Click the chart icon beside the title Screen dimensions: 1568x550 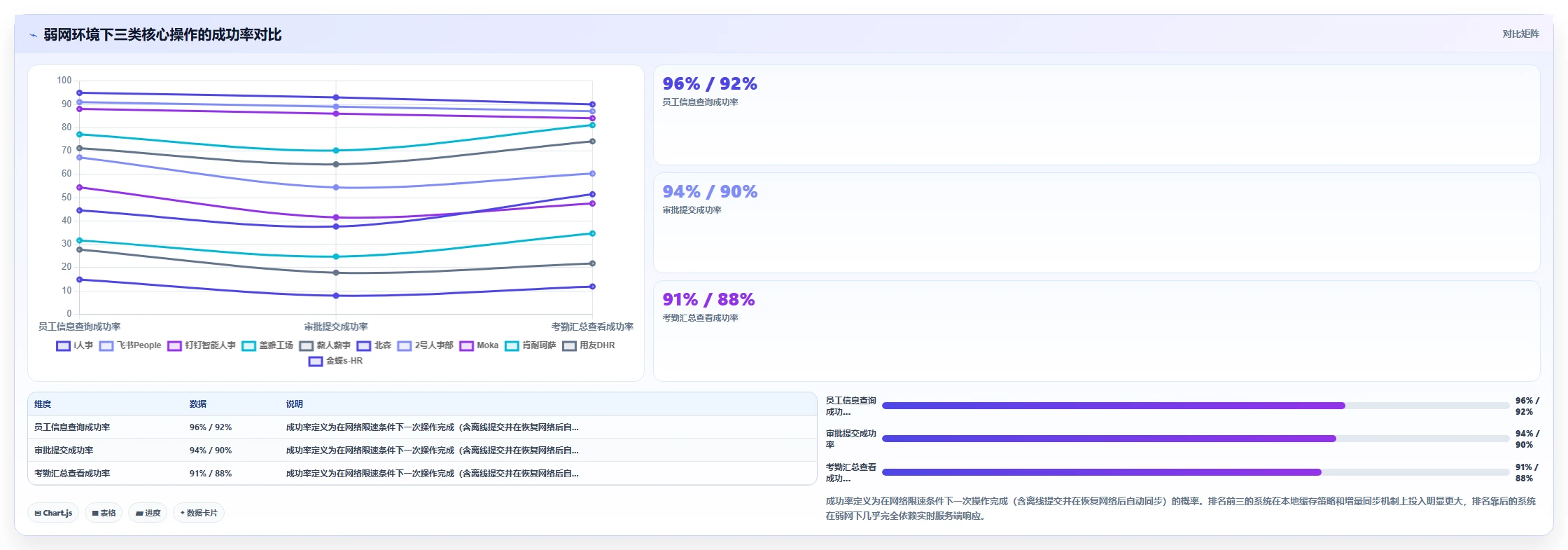tap(33, 35)
